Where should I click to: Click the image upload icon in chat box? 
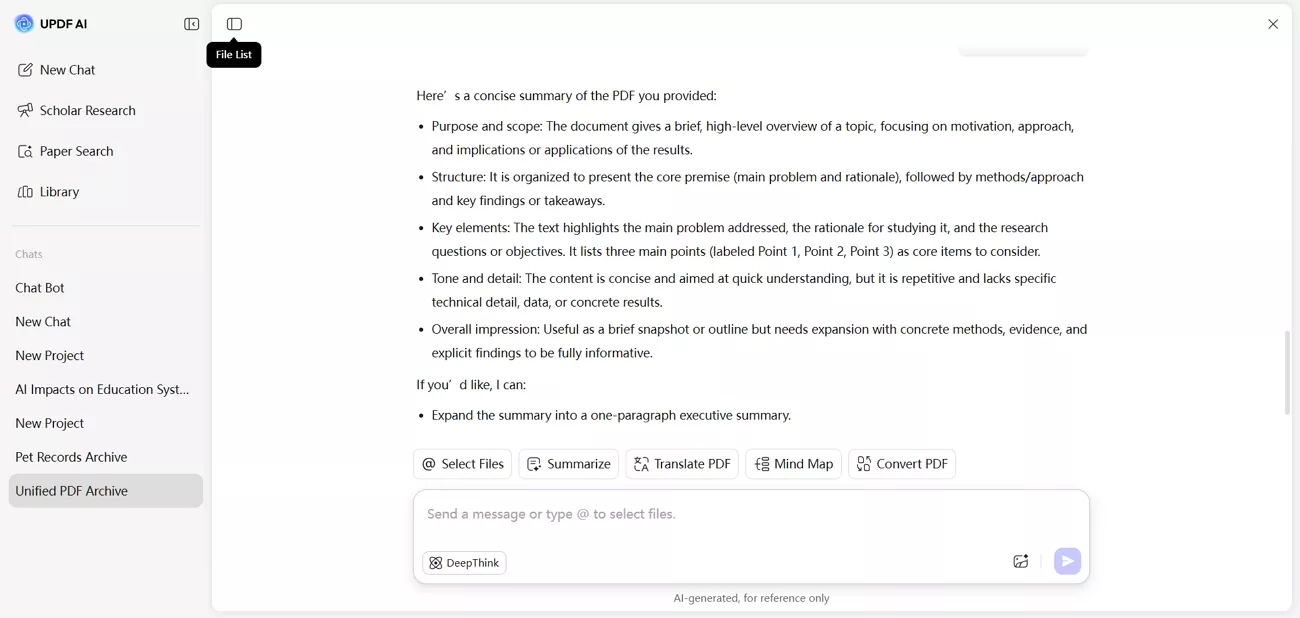pos(1020,561)
